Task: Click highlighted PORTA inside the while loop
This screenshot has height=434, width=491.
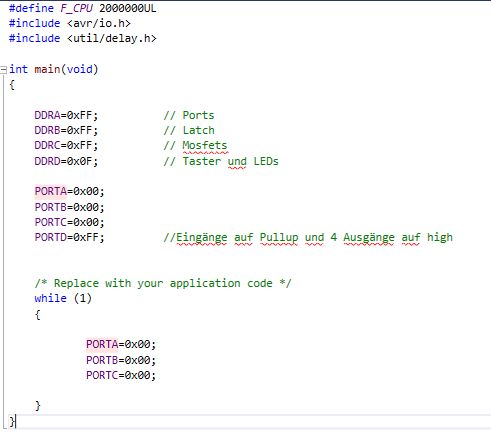Action: point(102,344)
